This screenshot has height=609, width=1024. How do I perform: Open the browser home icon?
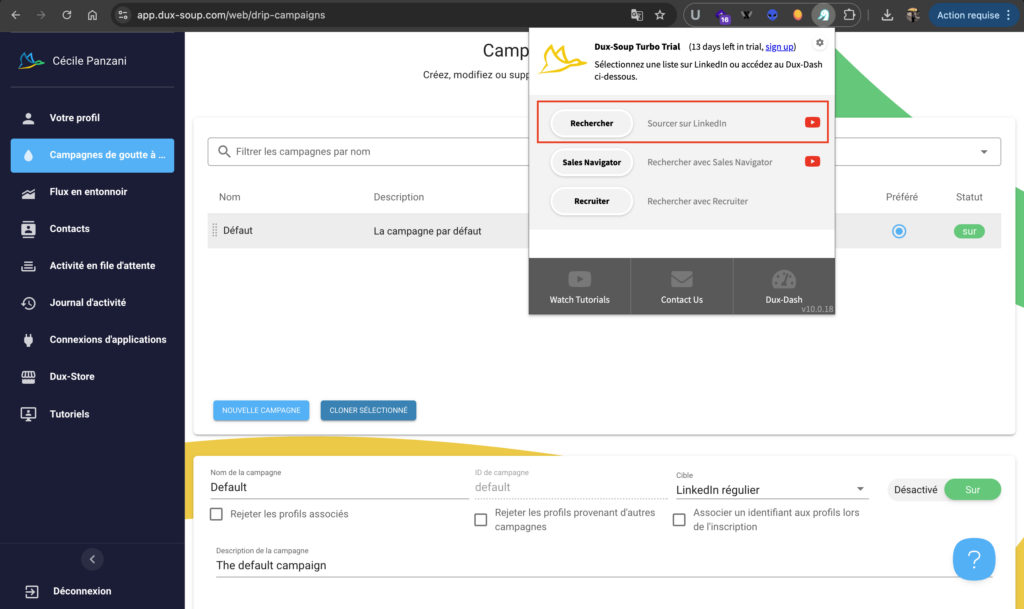92,15
